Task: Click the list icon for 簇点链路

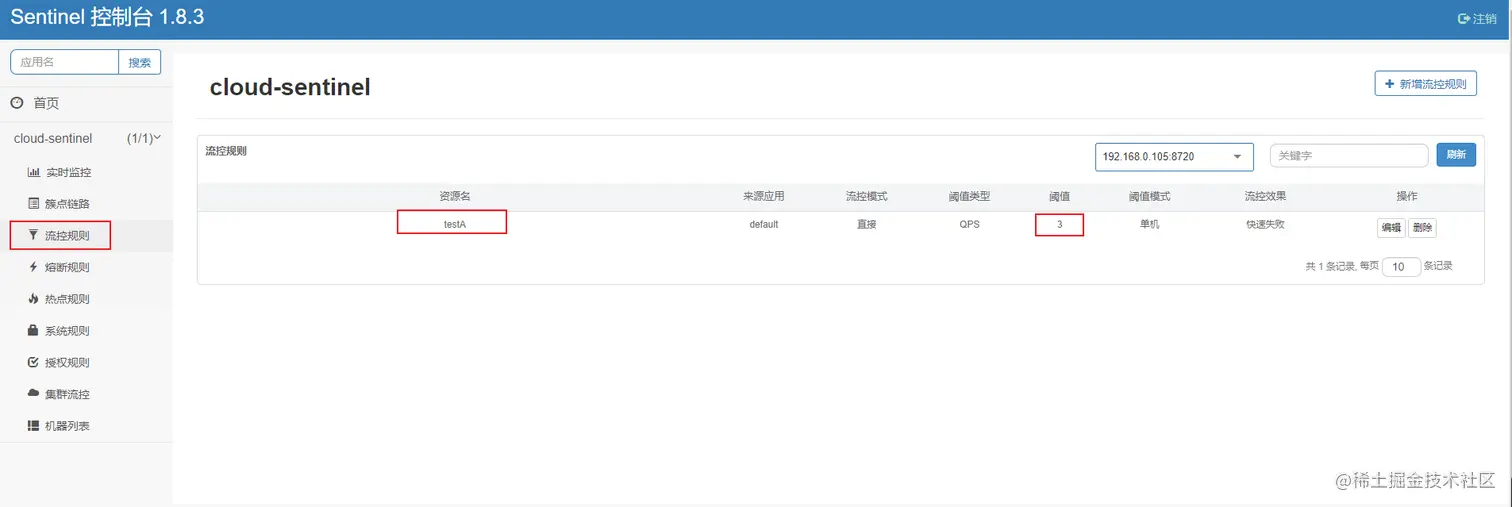Action: [33, 203]
